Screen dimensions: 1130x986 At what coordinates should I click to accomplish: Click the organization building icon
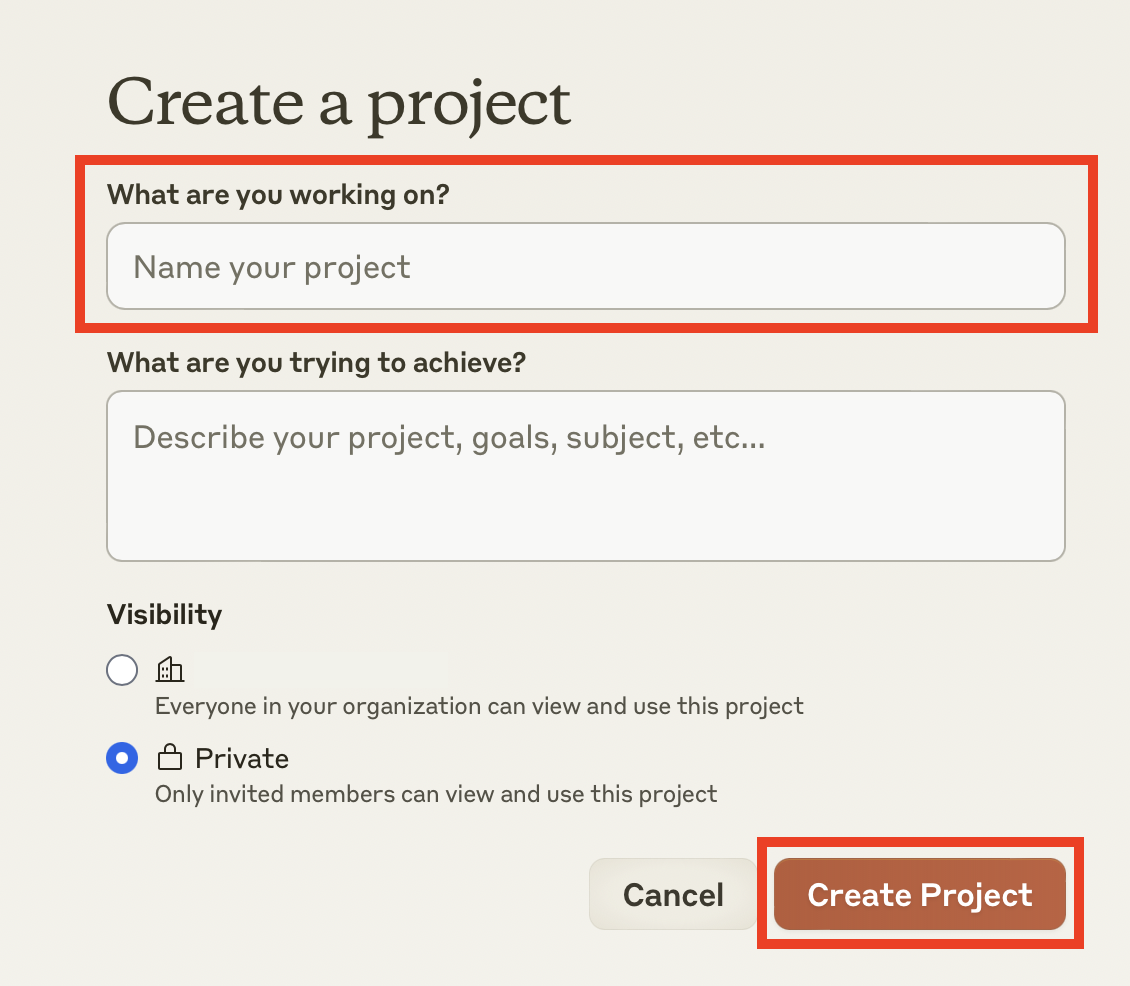click(170, 669)
